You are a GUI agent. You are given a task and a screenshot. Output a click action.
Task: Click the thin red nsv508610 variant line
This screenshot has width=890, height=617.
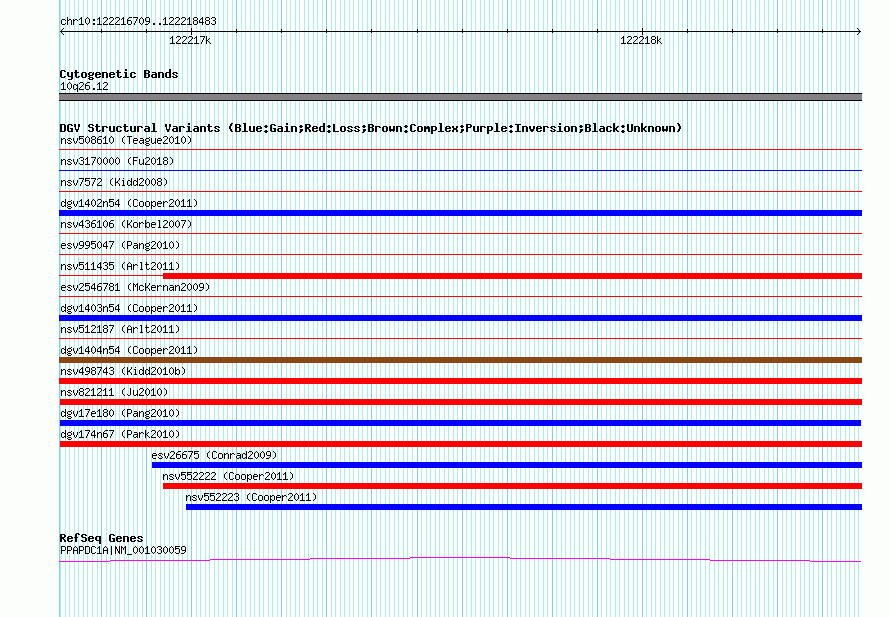(460, 150)
